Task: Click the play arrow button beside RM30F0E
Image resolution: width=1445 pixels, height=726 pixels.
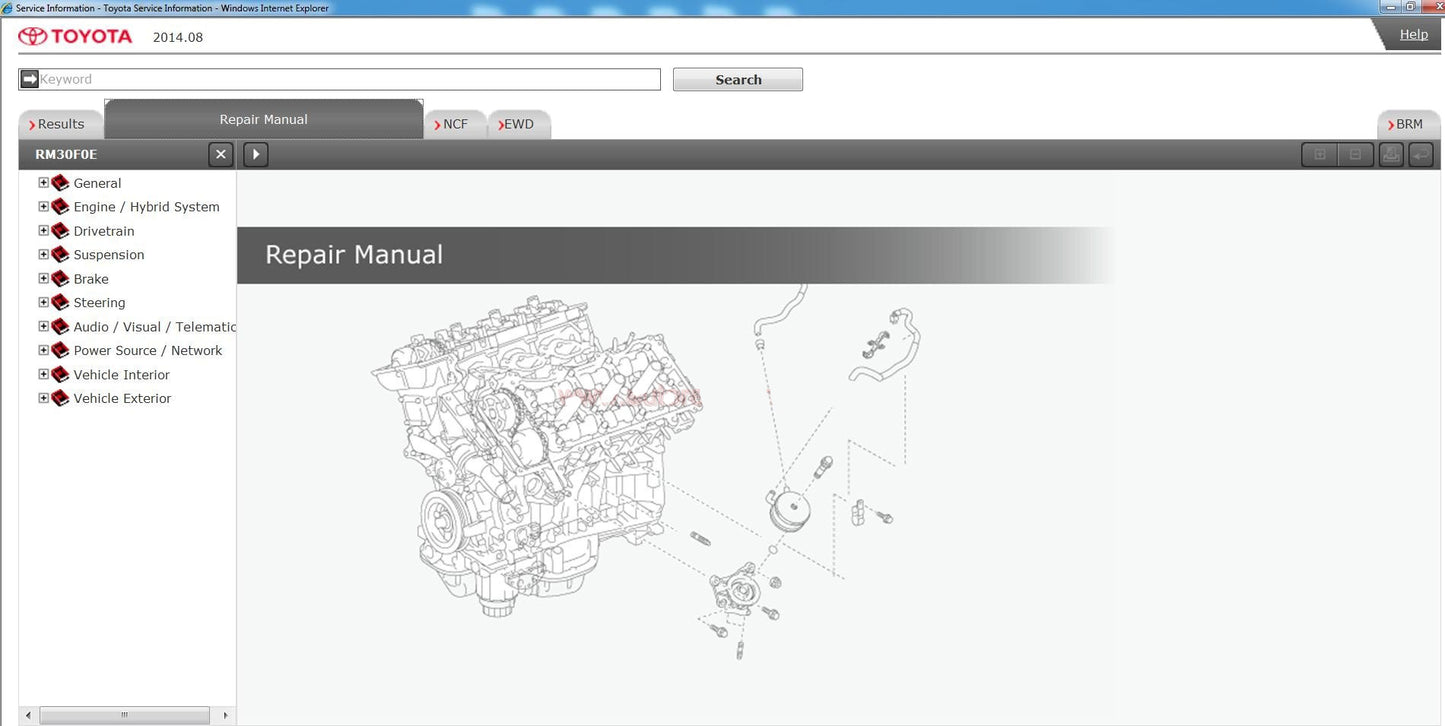Action: (256, 155)
